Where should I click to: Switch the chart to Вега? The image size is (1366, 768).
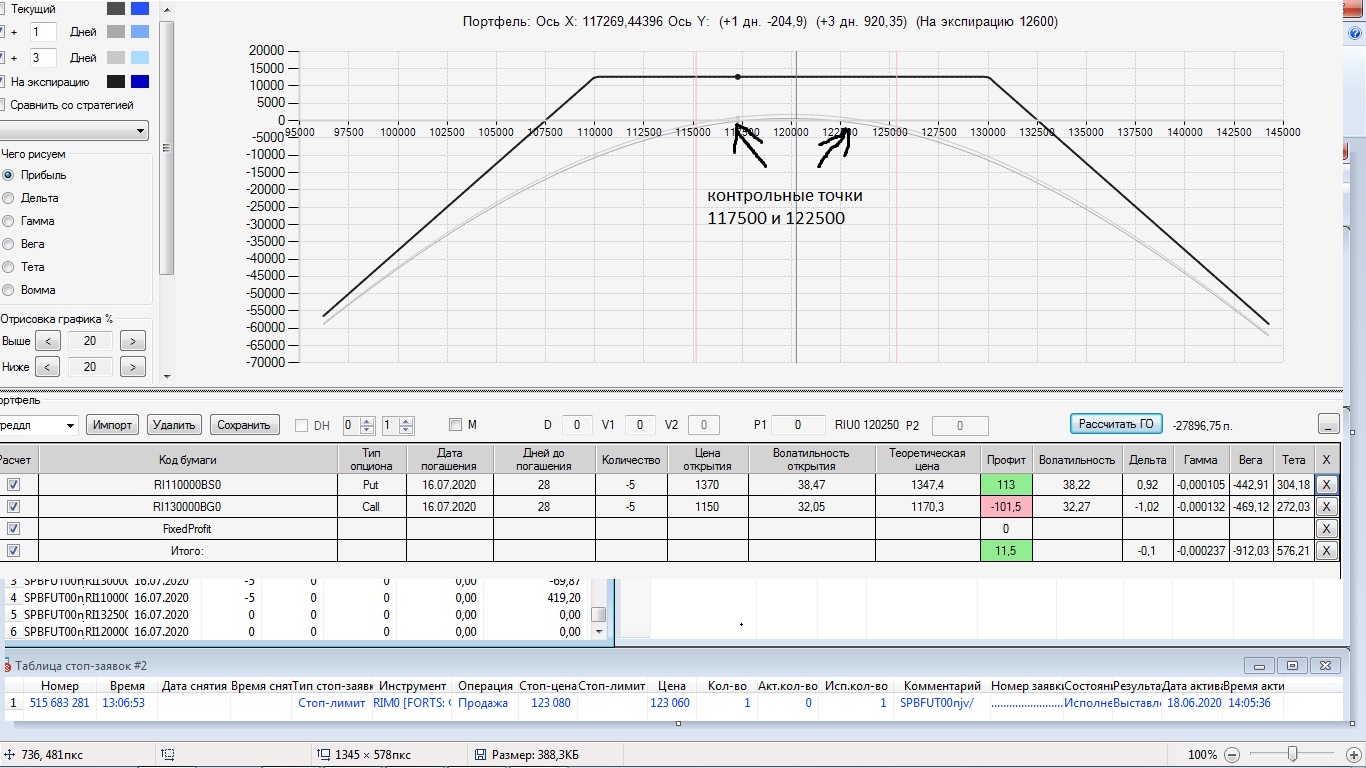point(9,244)
